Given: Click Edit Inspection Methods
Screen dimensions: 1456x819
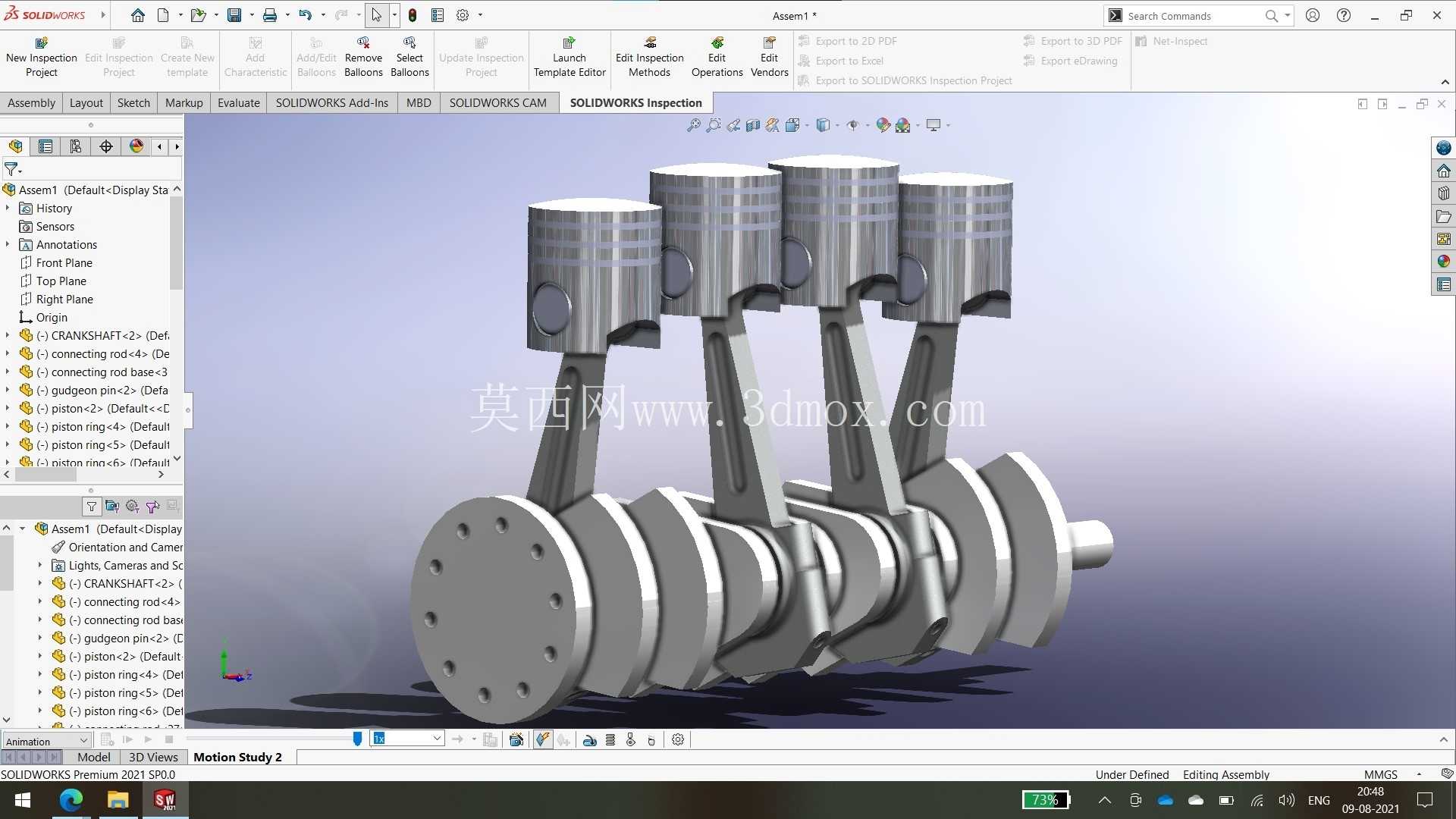Looking at the screenshot, I should [x=650, y=57].
